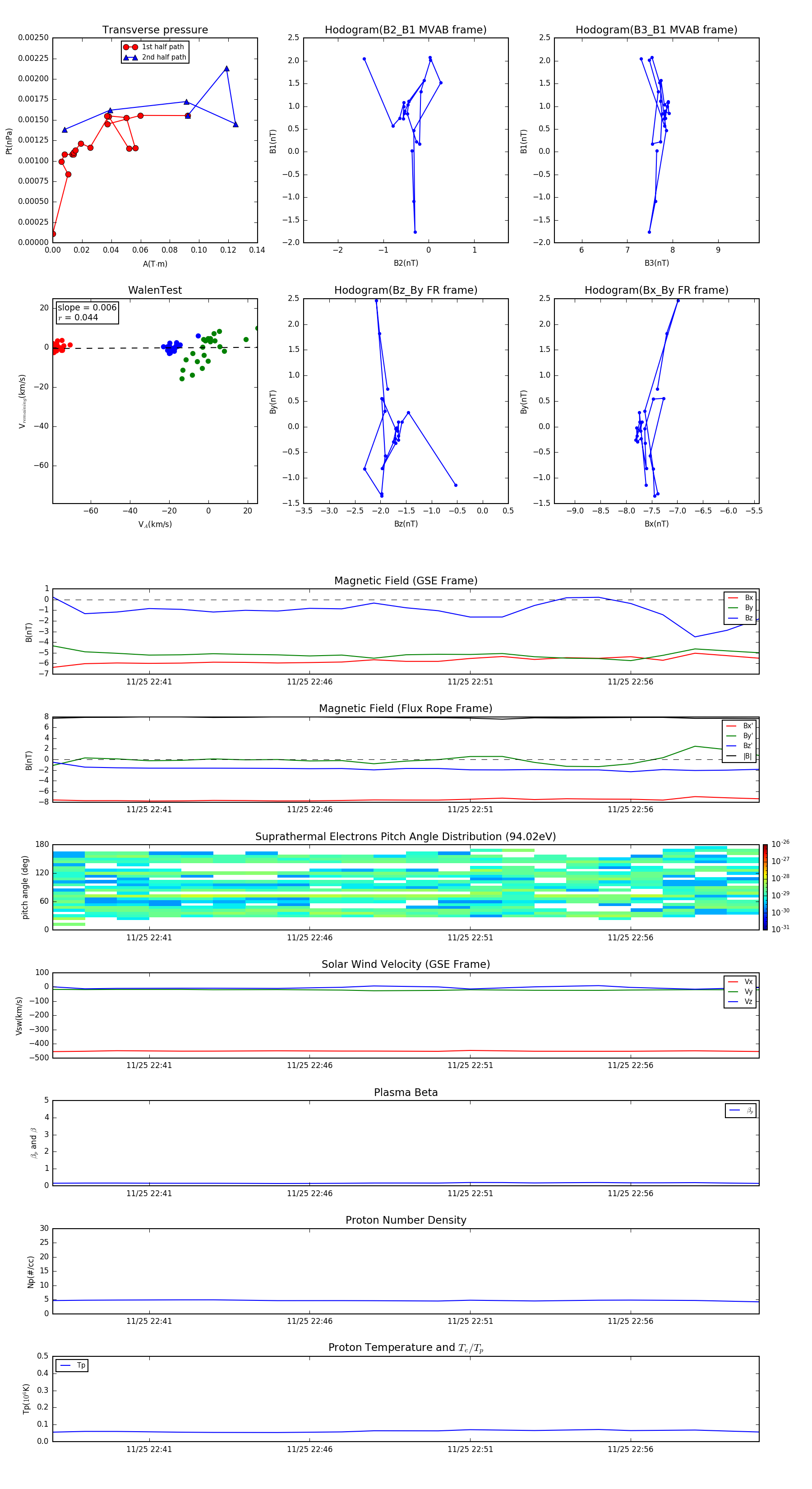Screen dimensions: 812x1489
Task: Click the 'Transverse pressure' plot title
Action: click(155, 29)
